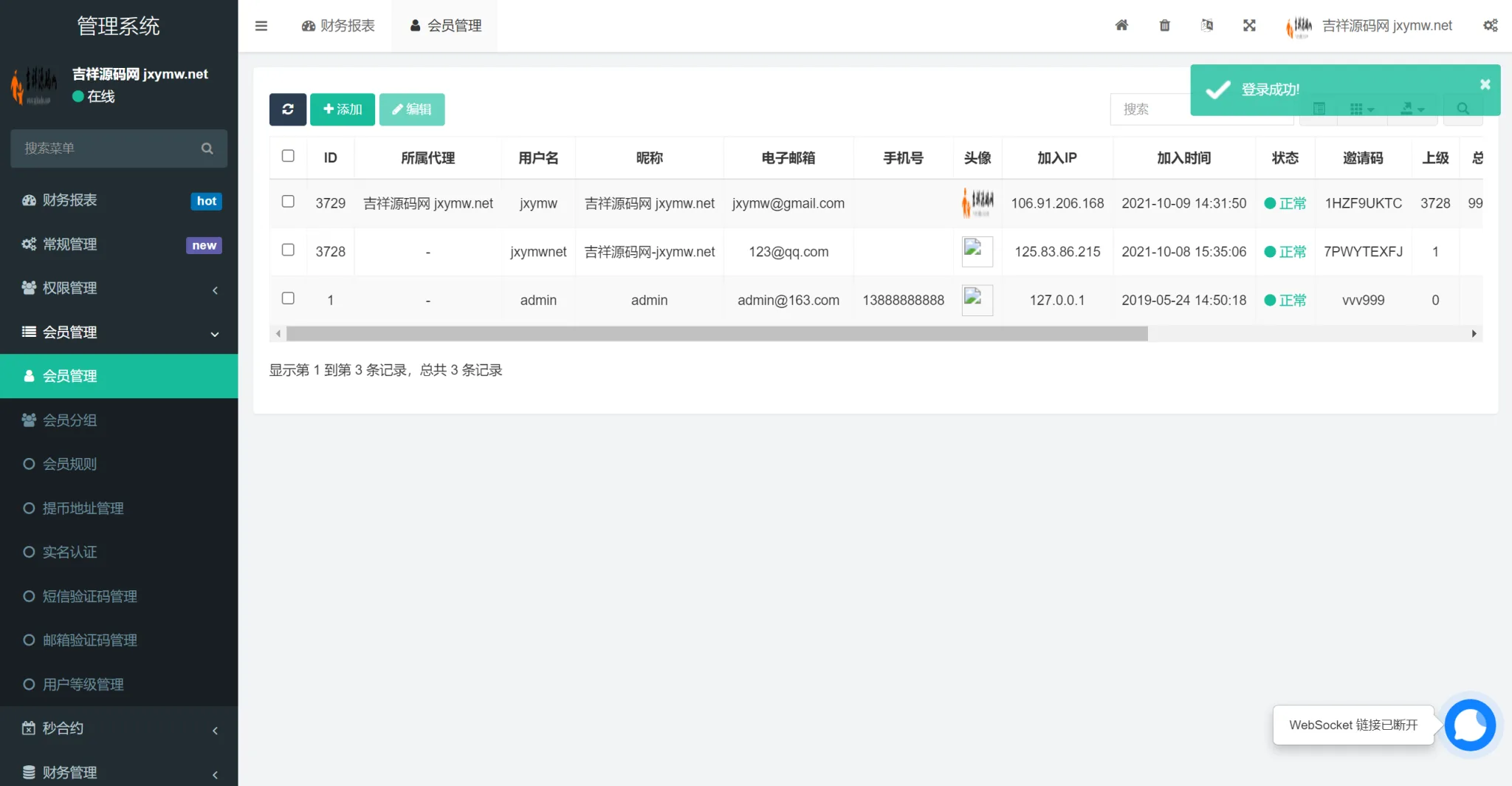Click the new badge on 常规管理
The width and height of the screenshot is (1512, 786).
coord(204,245)
